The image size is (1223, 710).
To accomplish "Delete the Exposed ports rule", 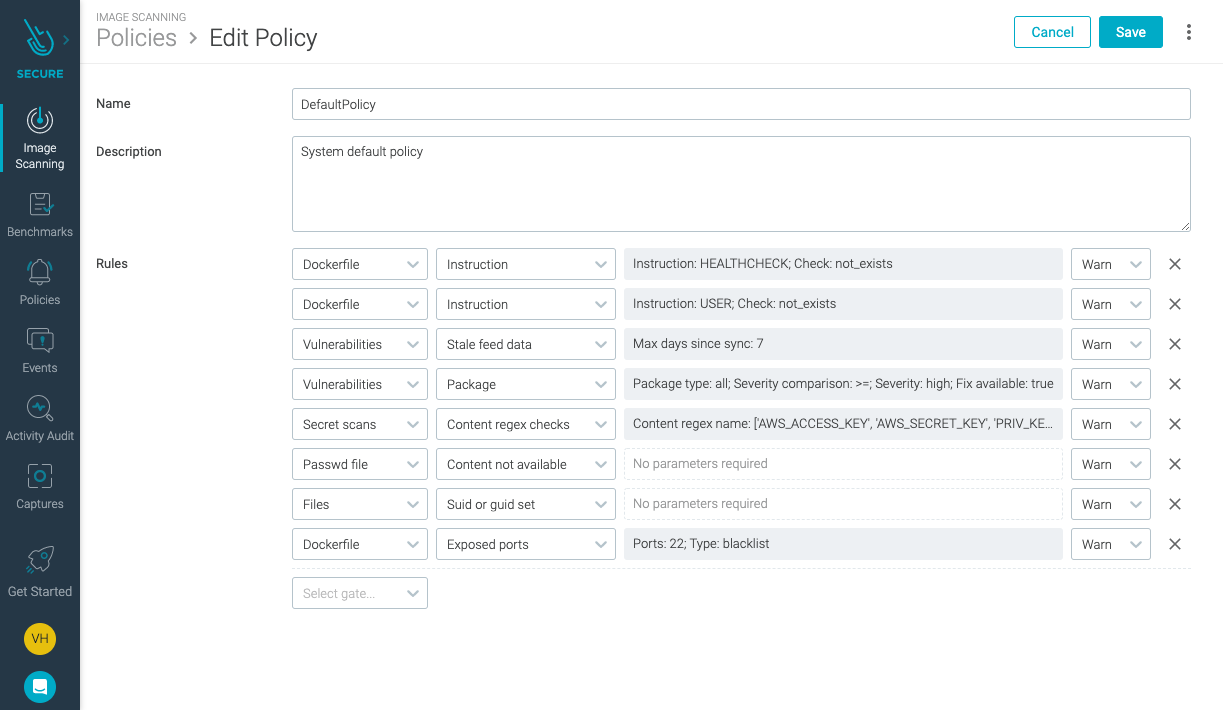I will tap(1175, 544).
